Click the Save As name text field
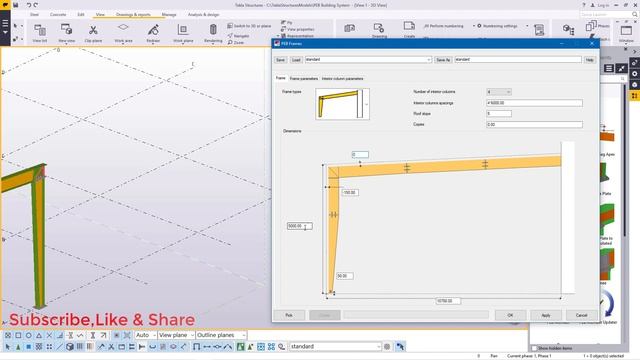 click(x=518, y=60)
